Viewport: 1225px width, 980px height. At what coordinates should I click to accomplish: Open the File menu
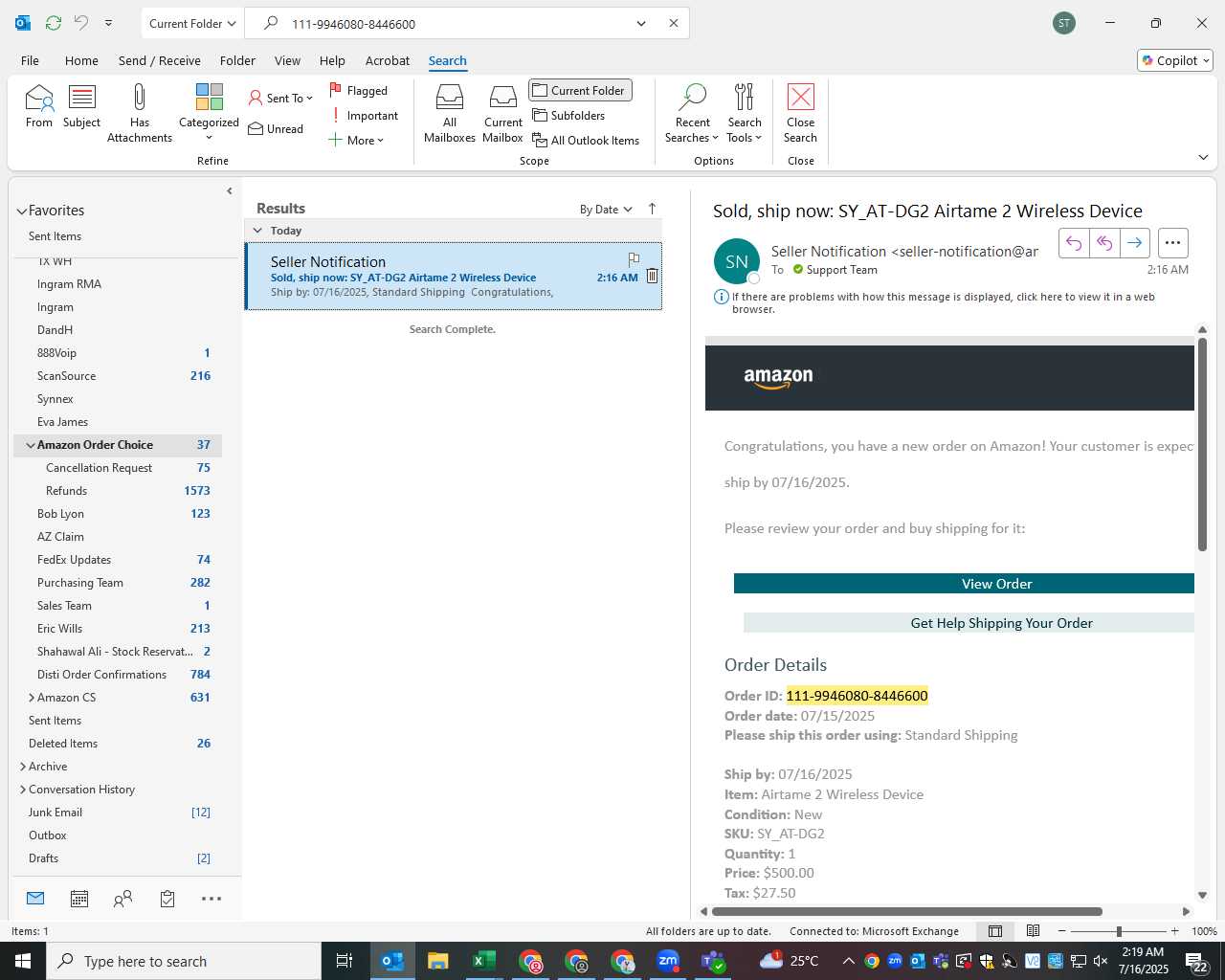coord(31,60)
